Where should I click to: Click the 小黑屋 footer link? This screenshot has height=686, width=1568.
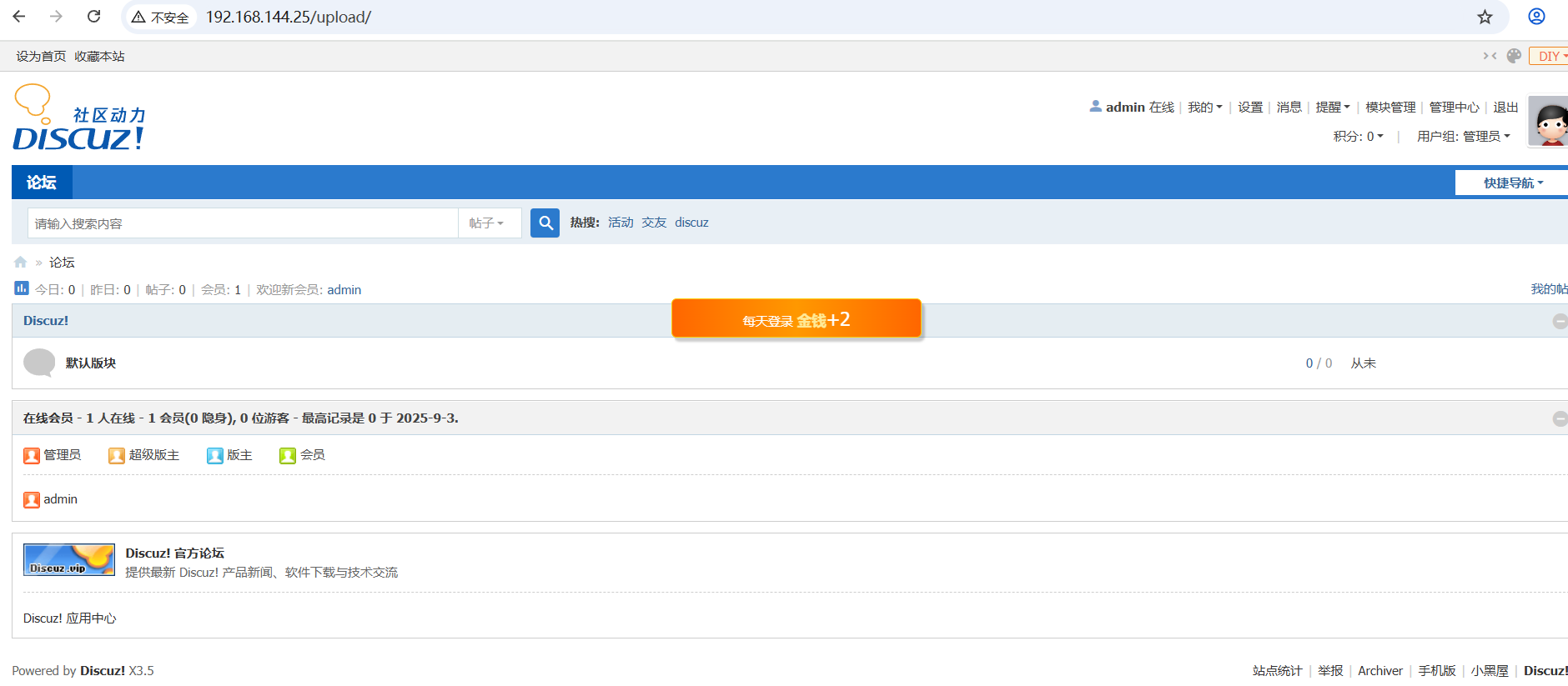coord(1490,670)
